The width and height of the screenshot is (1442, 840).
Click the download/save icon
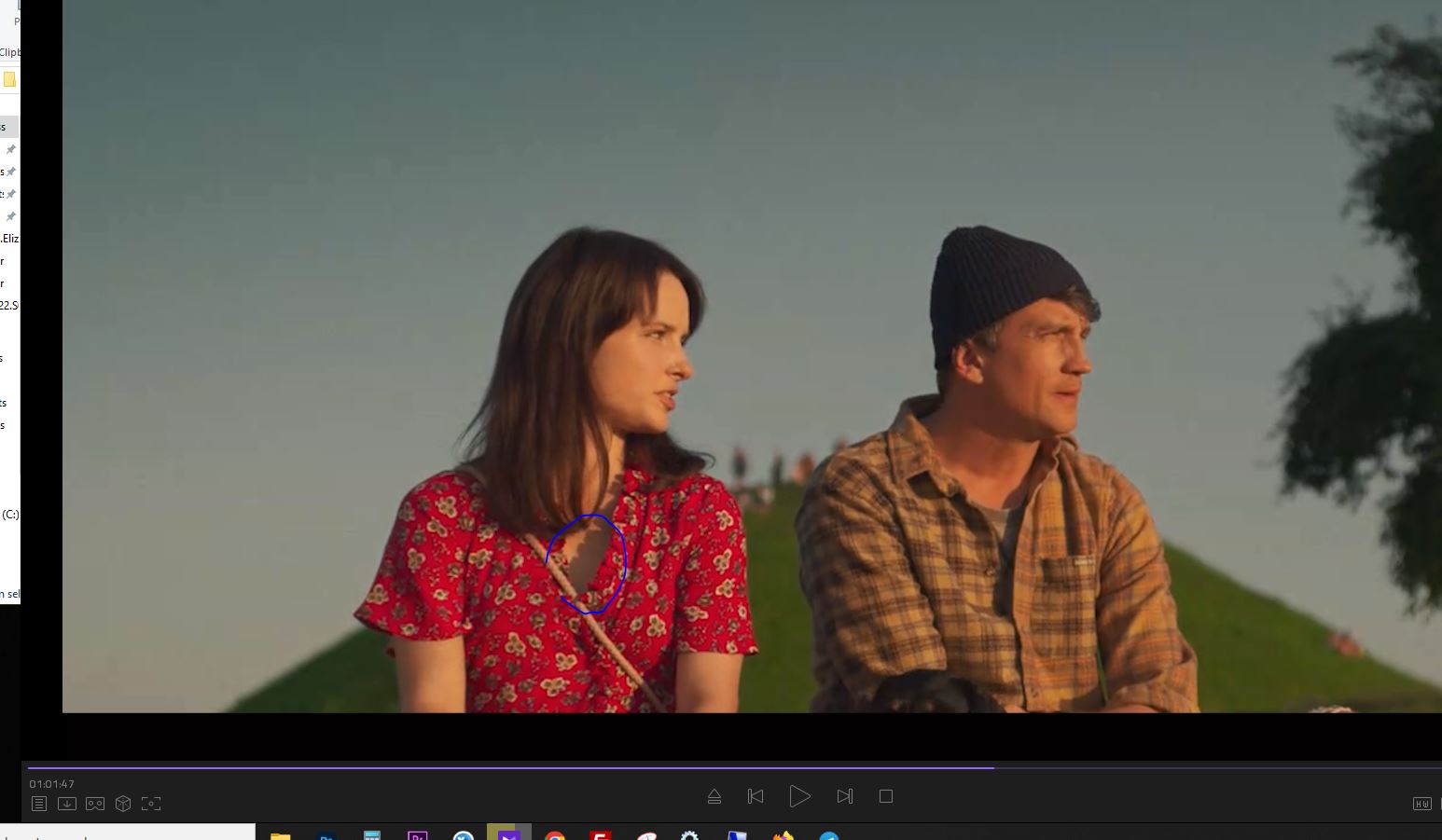67,804
